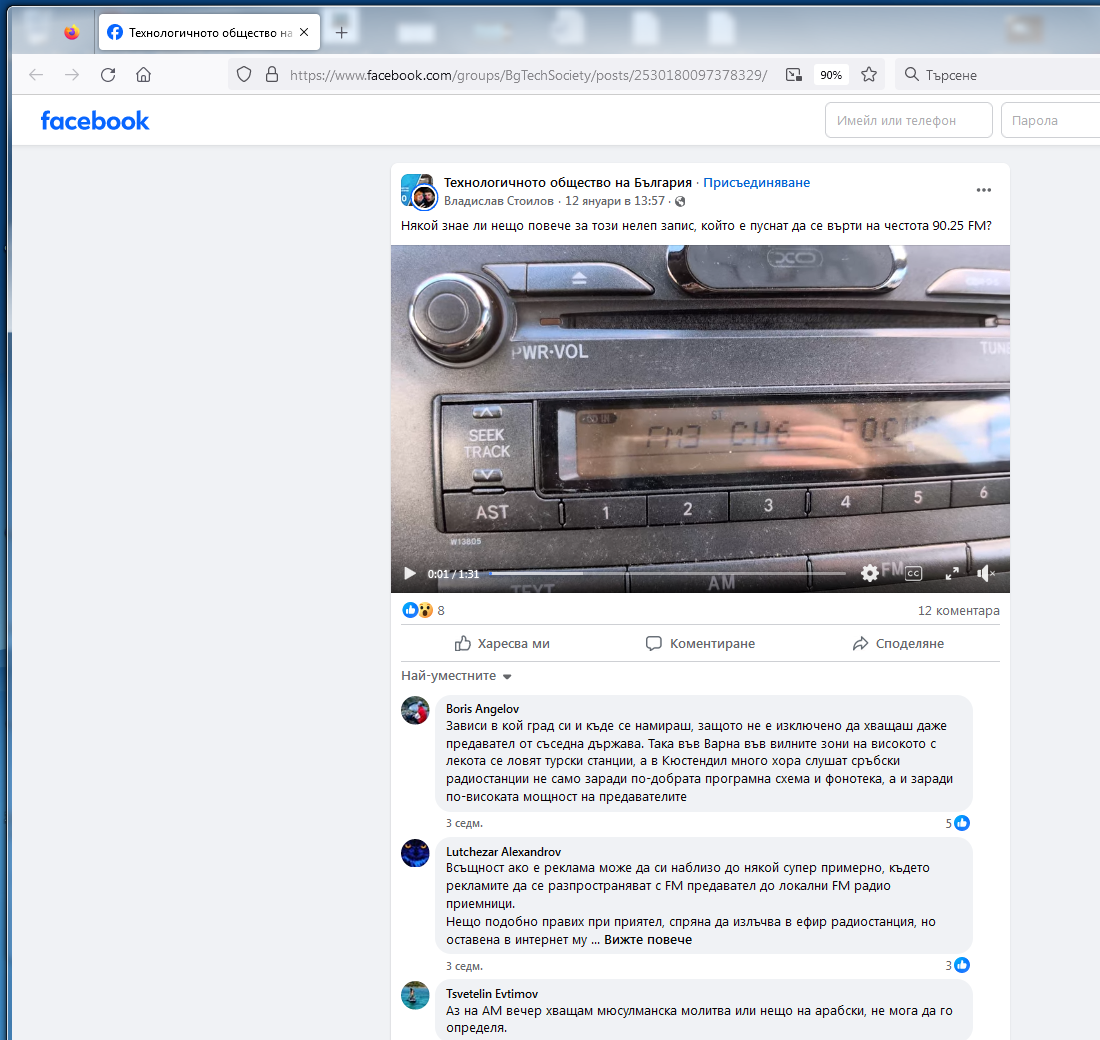Click Boris Angelov's avatar
Image resolution: width=1100 pixels, height=1040 pixels.
415,710
